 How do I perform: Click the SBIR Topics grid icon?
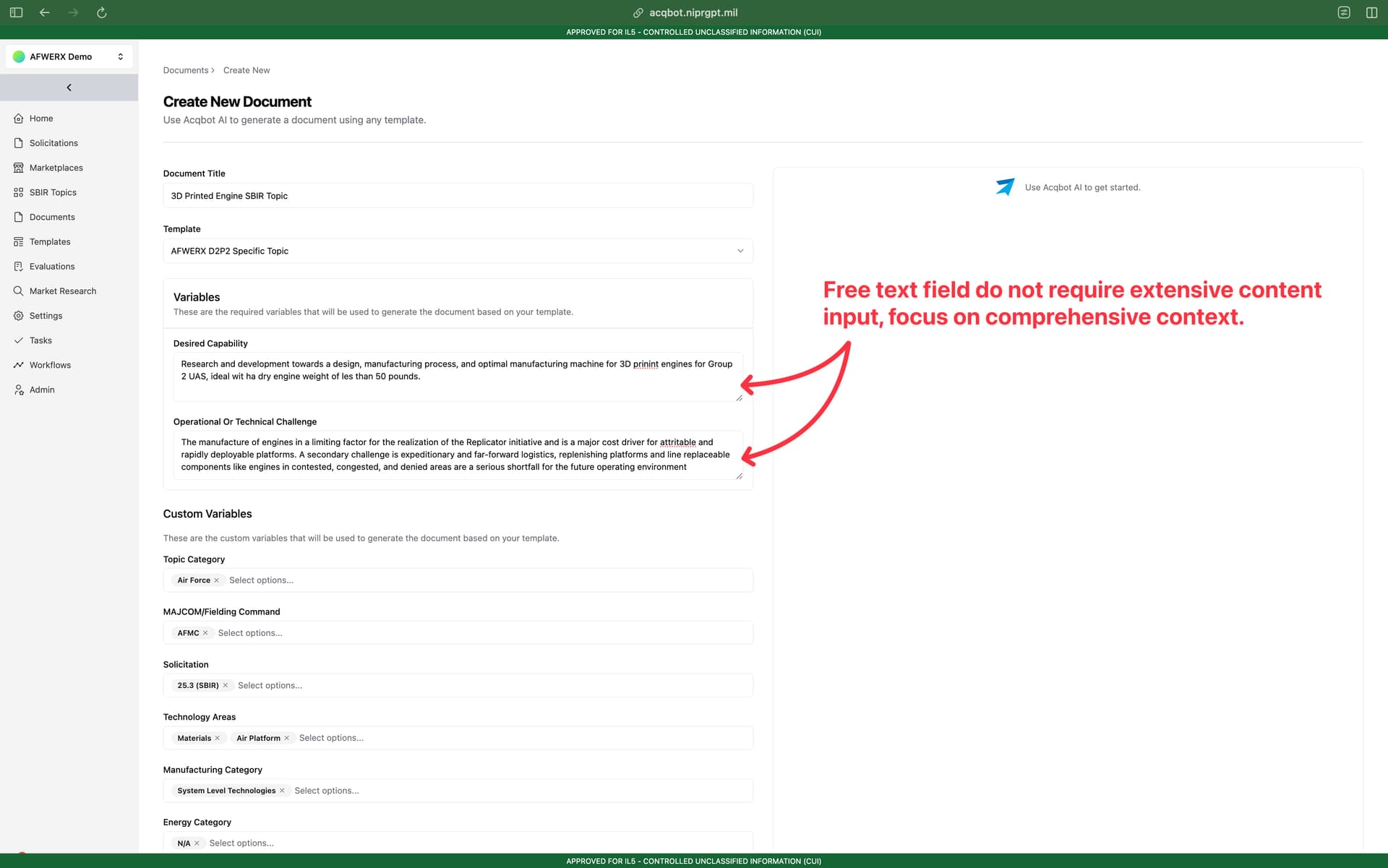click(x=19, y=192)
